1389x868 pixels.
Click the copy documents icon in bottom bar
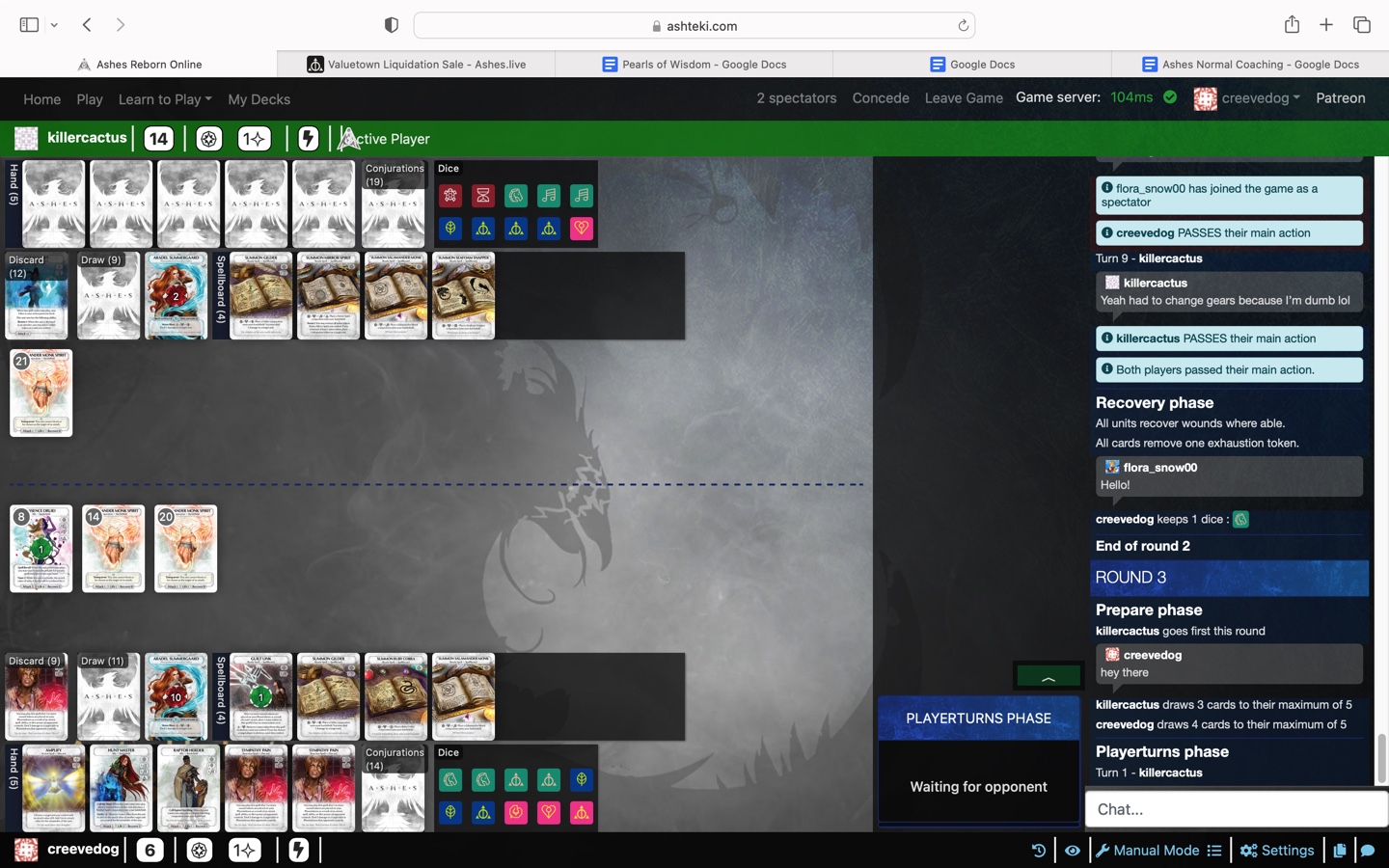tap(1340, 851)
